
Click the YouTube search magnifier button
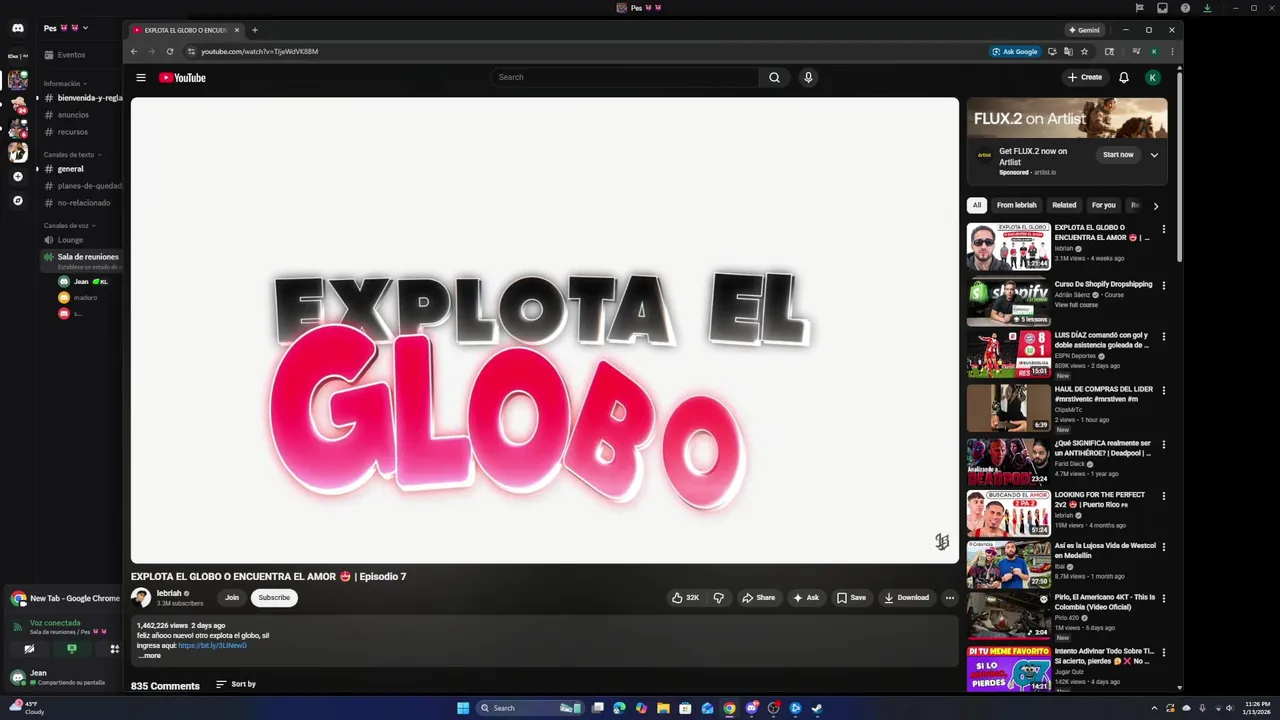[774, 77]
